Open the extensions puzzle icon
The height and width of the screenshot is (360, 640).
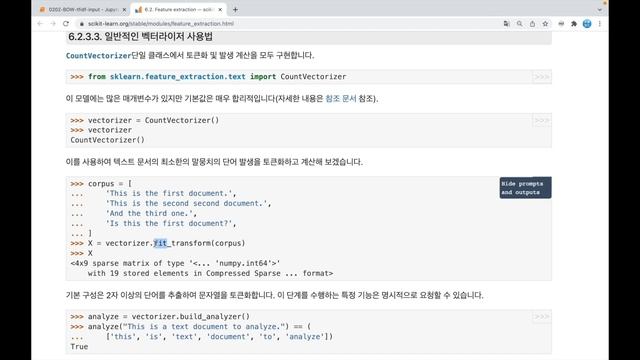pyautogui.click(x=574, y=24)
